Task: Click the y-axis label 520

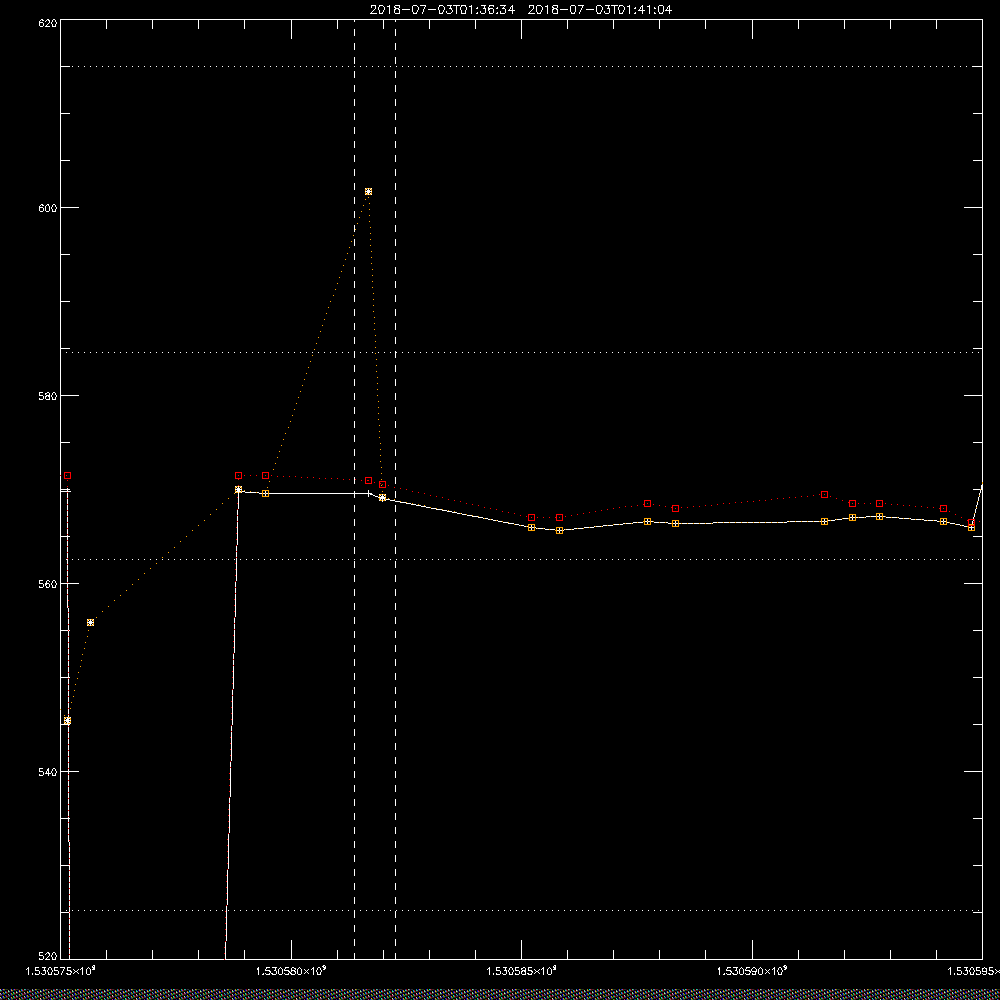Action: pos(48,957)
